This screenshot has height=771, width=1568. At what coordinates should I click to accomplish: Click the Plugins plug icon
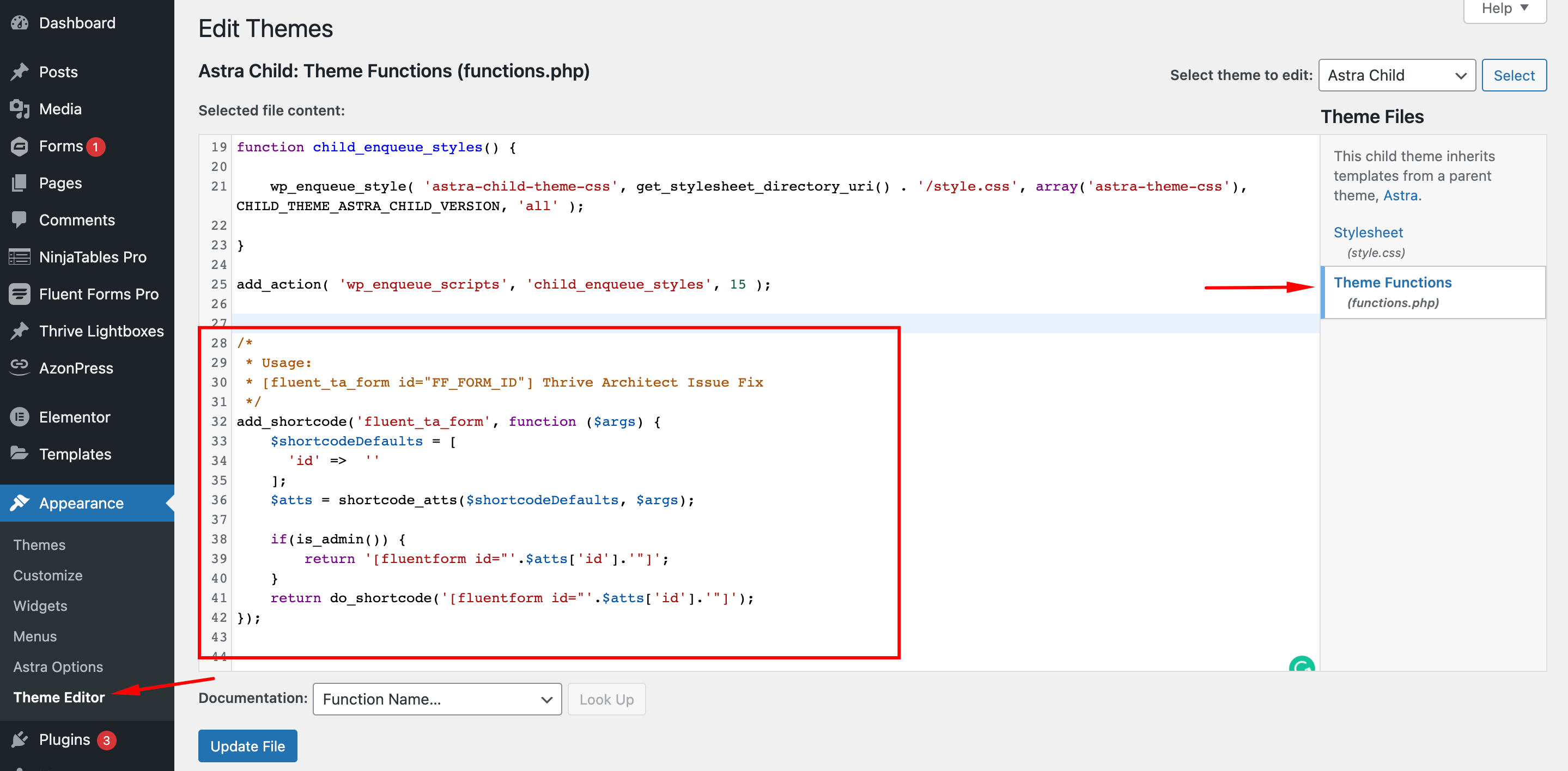point(20,739)
